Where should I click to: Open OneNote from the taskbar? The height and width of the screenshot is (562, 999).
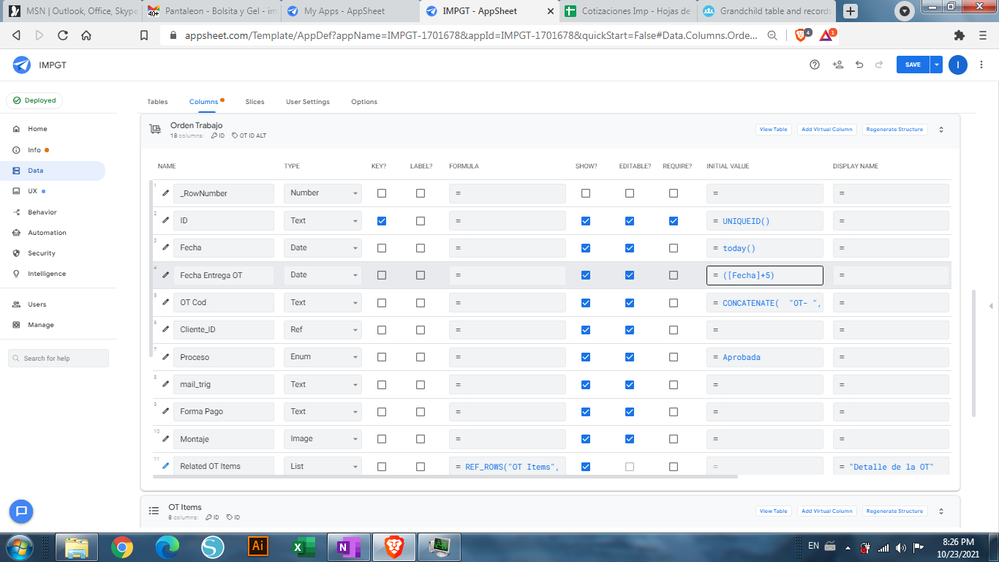pyautogui.click(x=348, y=547)
